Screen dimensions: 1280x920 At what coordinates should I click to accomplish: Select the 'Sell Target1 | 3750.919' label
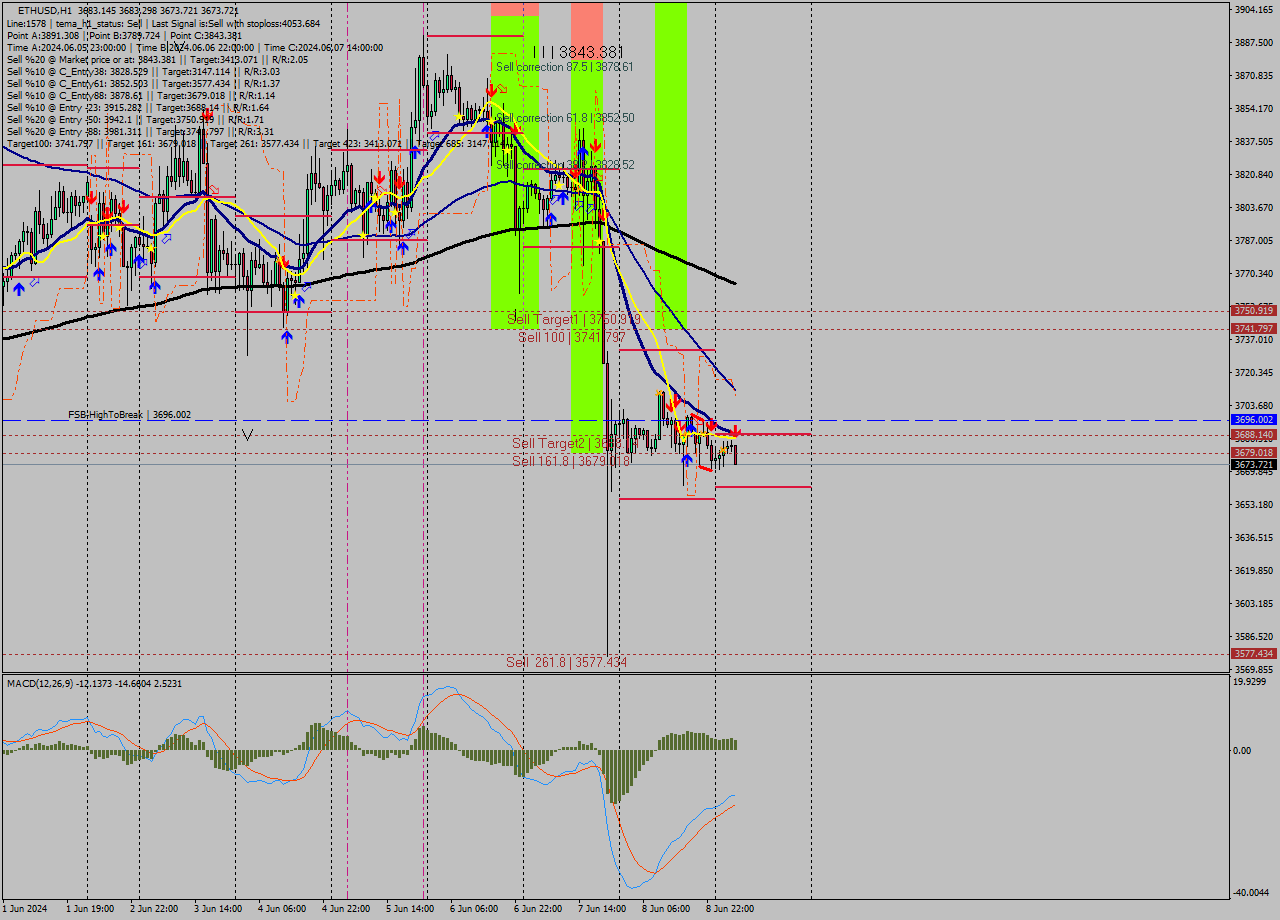click(574, 319)
